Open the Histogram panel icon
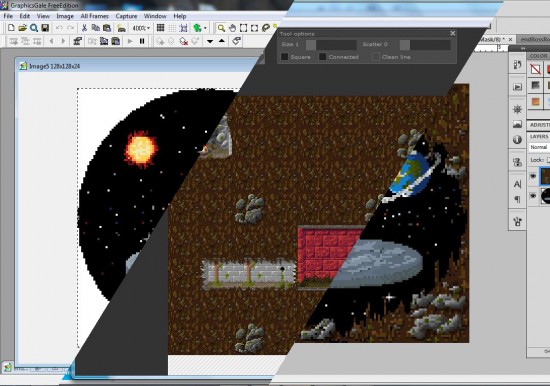This screenshot has height=386, width=550. 517,124
